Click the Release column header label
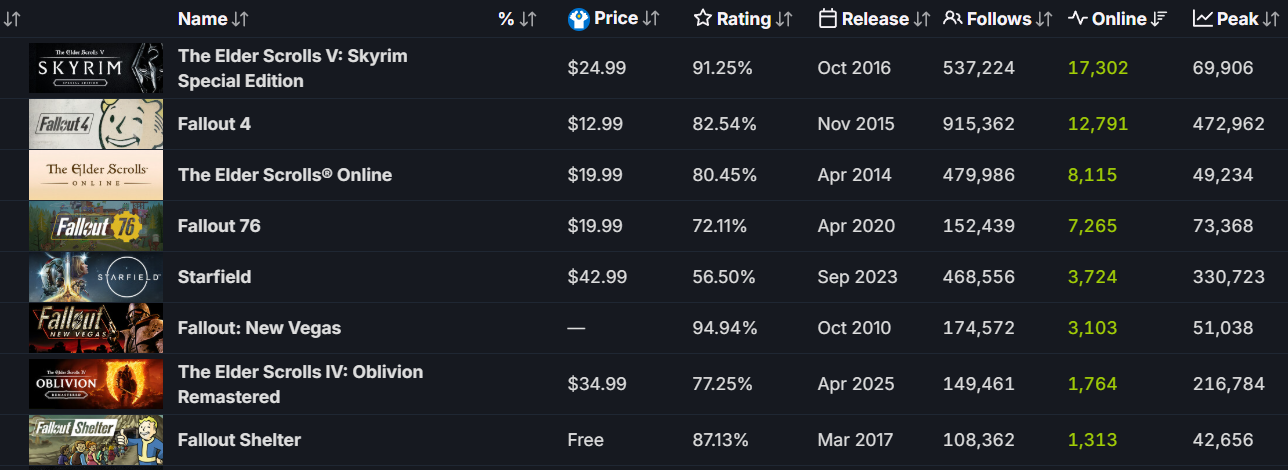The height and width of the screenshot is (470, 1288). point(875,19)
